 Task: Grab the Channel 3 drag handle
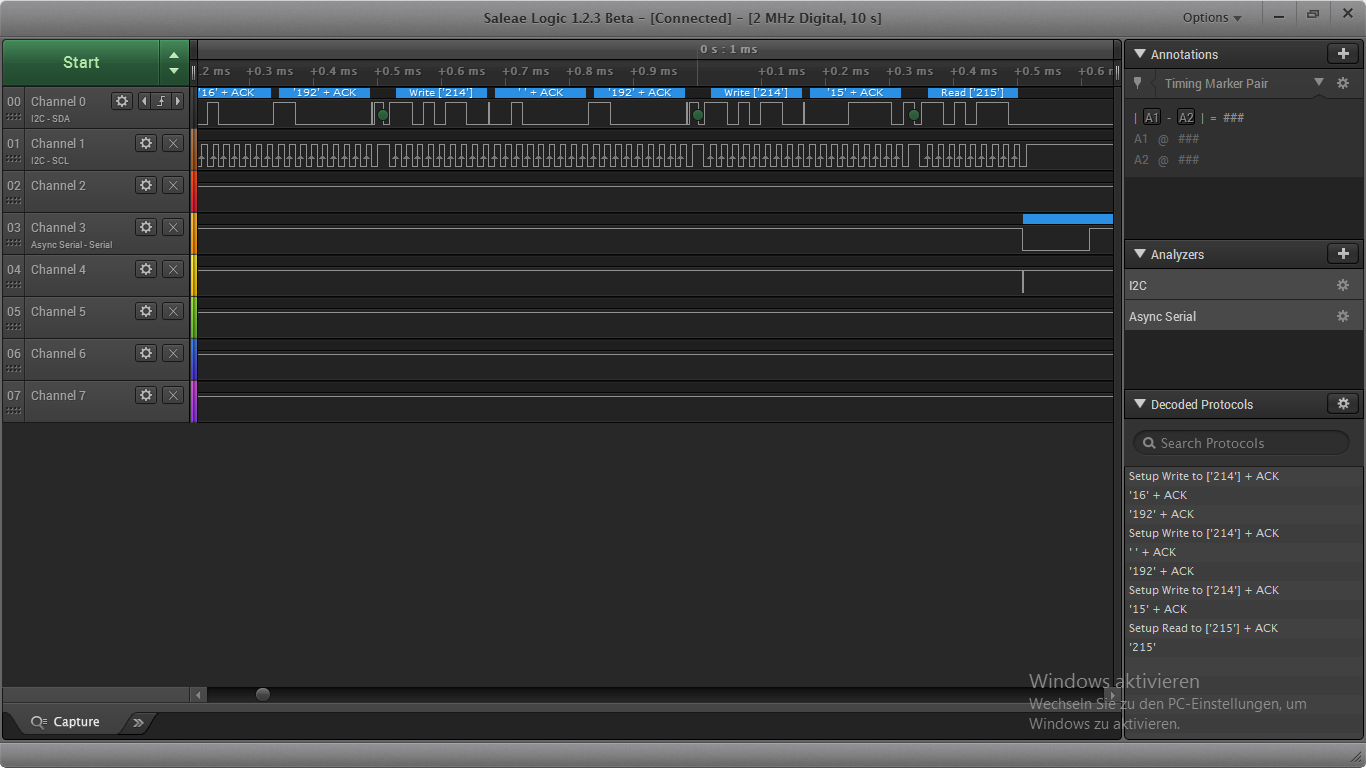click(x=13, y=243)
